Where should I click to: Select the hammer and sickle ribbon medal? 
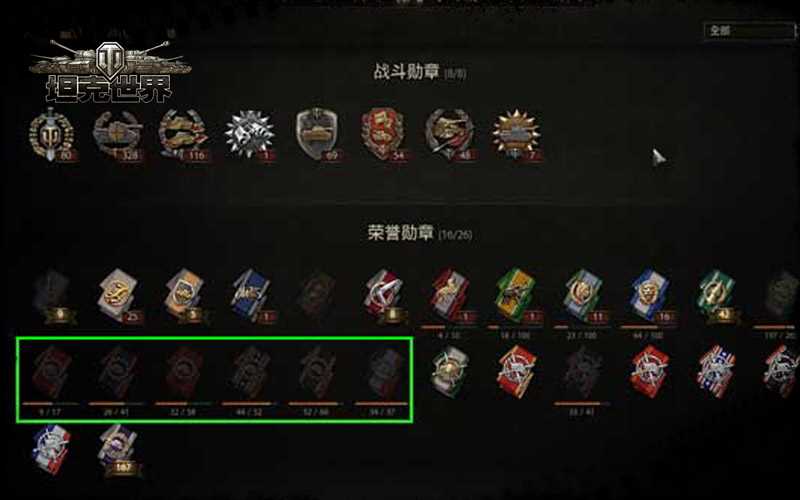[385, 297]
